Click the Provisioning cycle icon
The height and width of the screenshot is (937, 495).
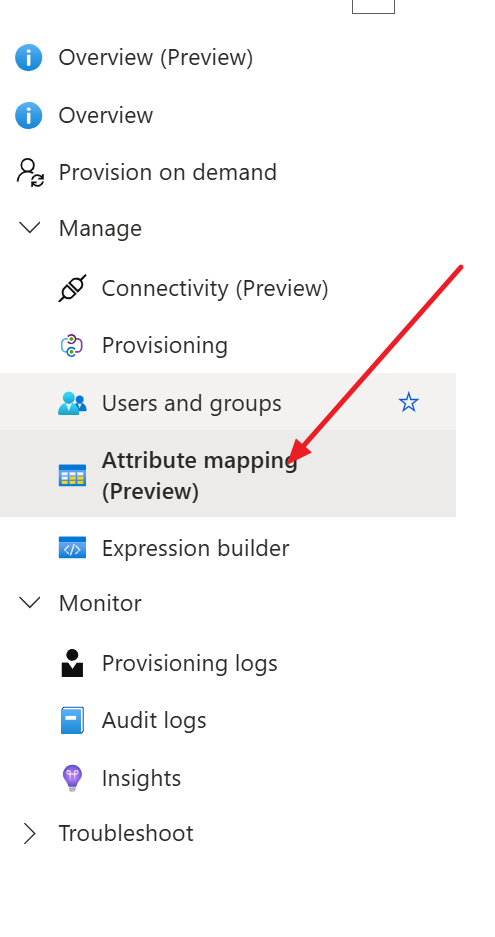click(x=72, y=345)
